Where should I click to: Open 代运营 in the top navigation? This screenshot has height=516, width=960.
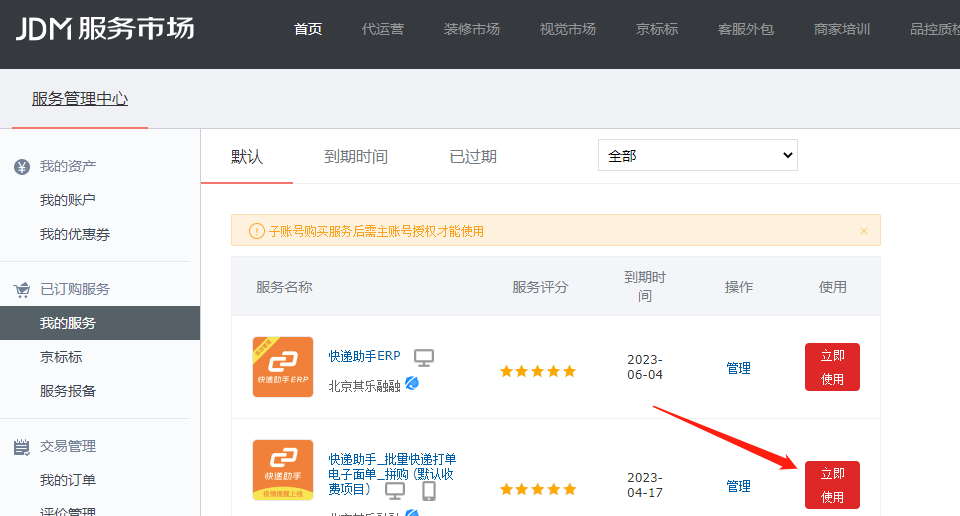pyautogui.click(x=383, y=29)
